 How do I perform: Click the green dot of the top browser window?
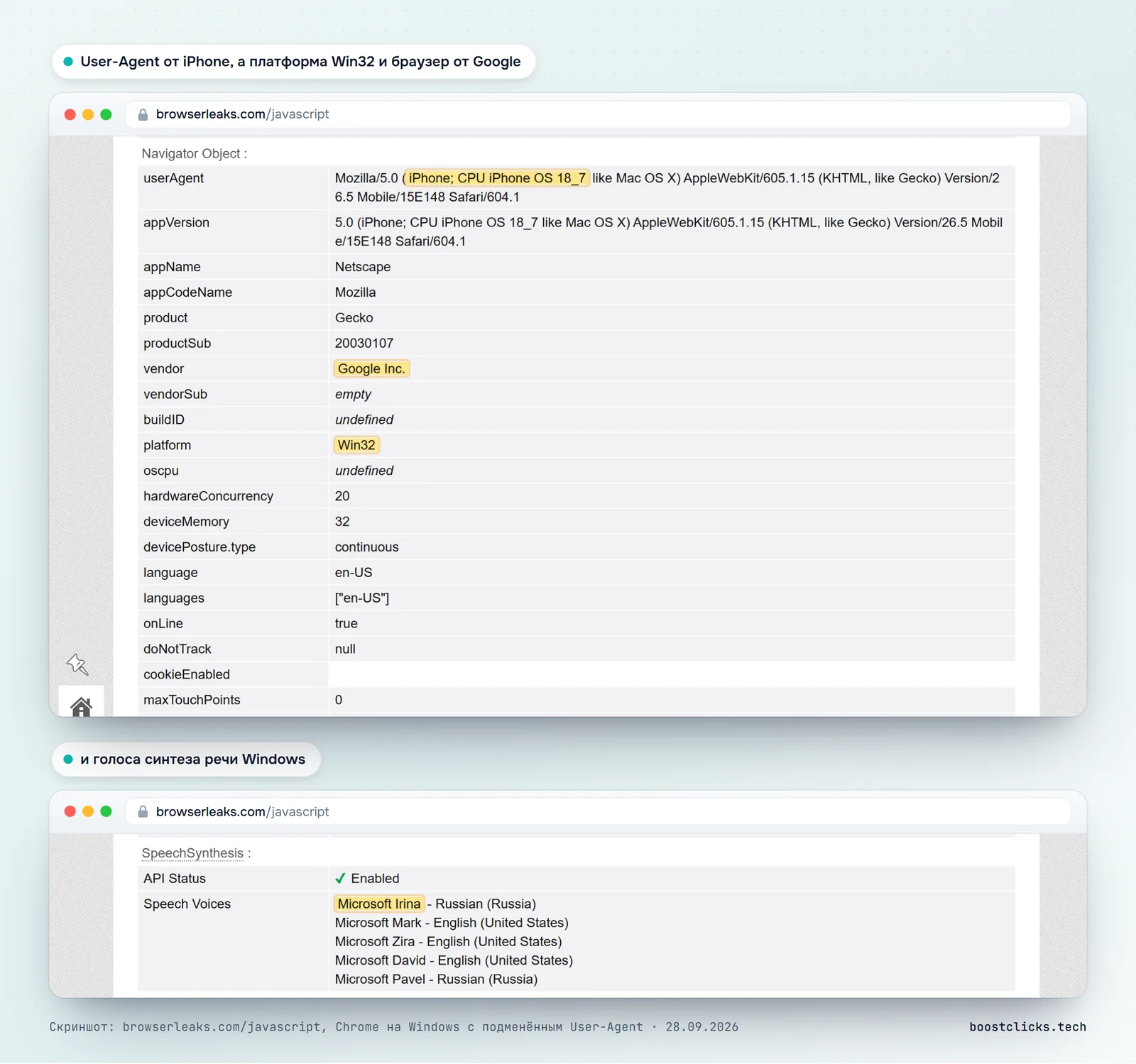coord(106,114)
